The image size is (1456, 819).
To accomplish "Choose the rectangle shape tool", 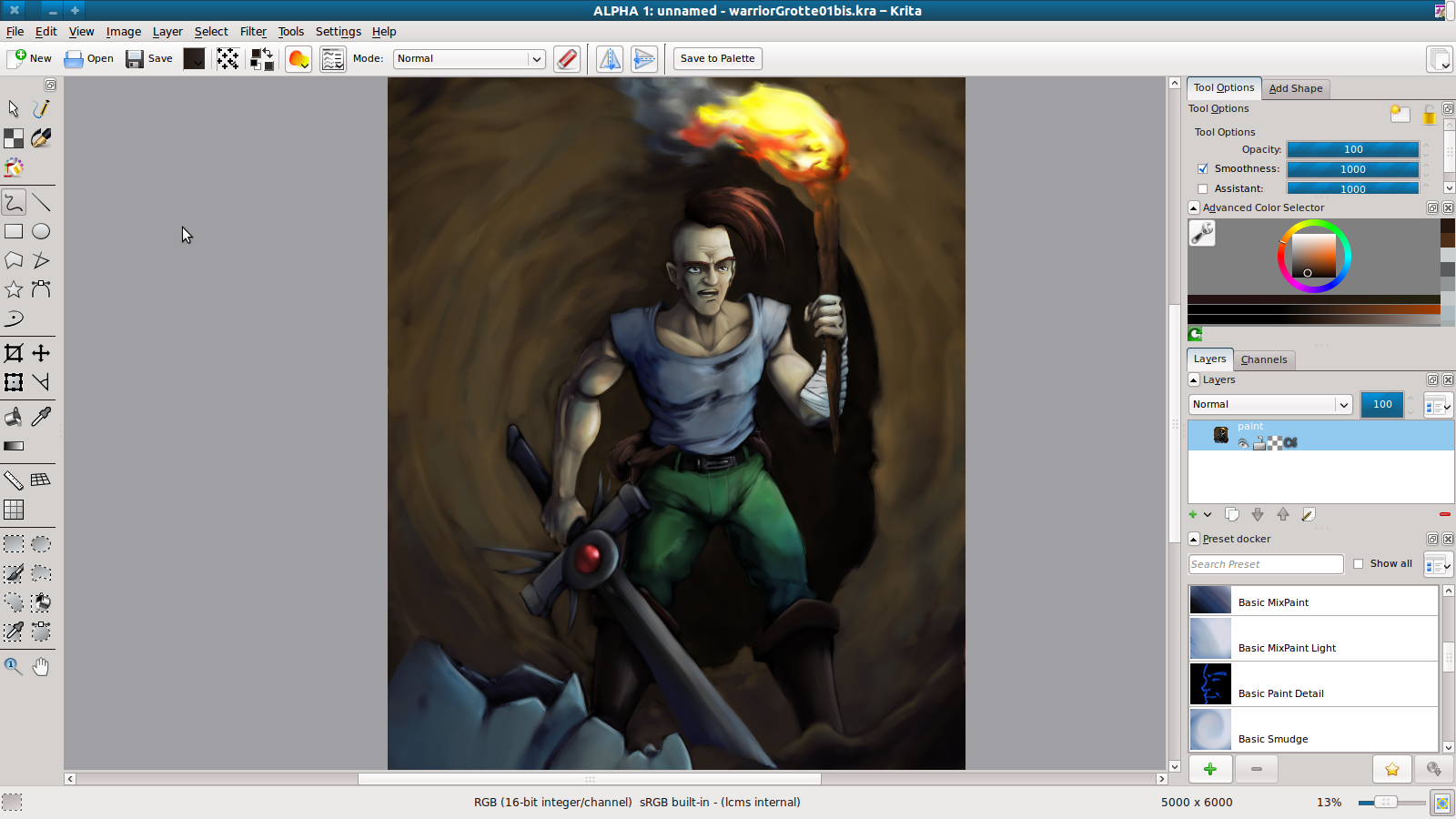I will coord(14,231).
